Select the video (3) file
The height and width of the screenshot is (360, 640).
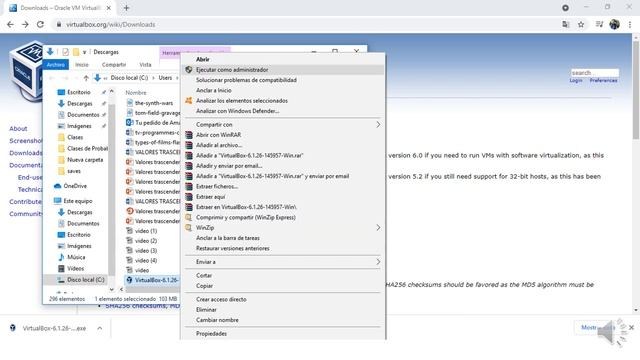click(146, 251)
